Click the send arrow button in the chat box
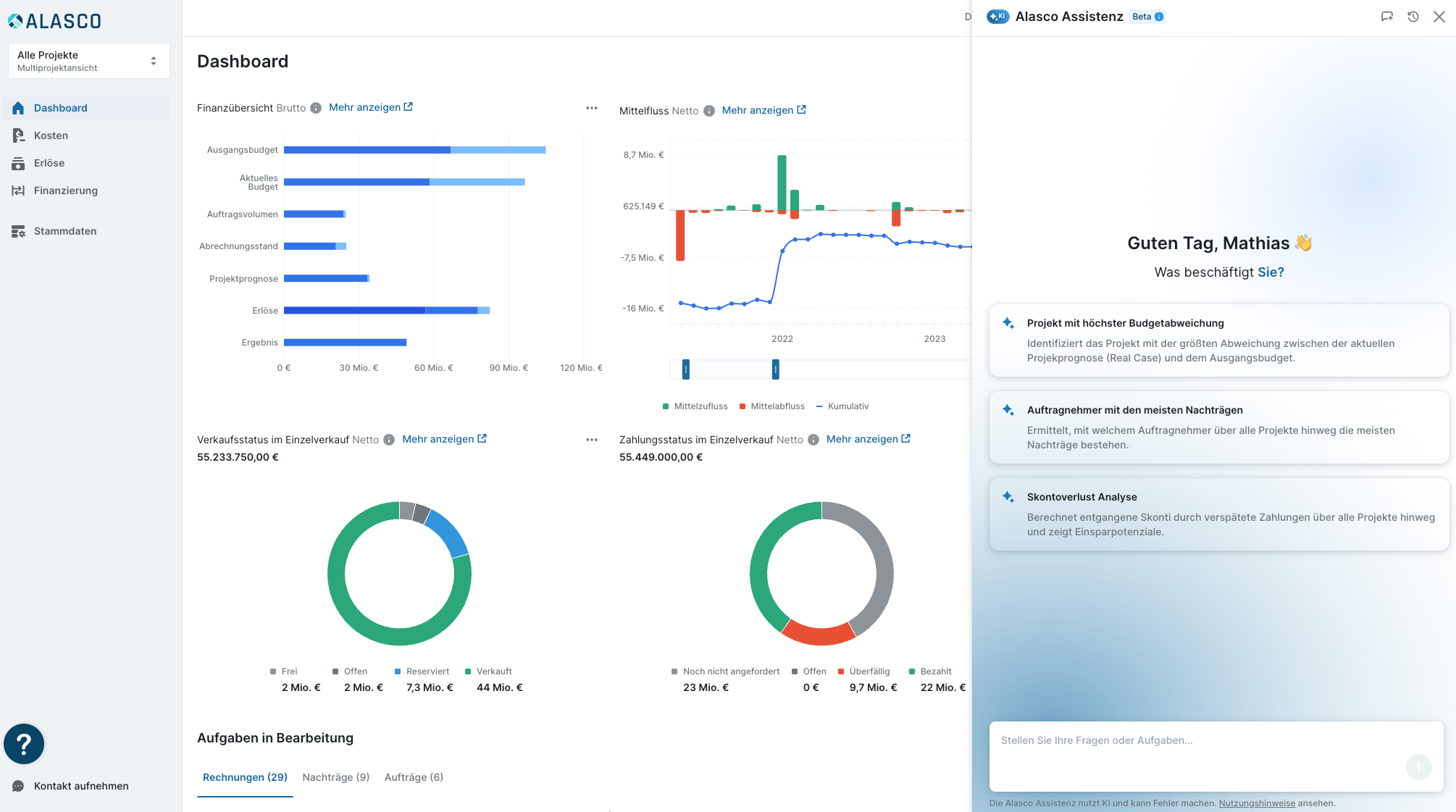Viewport: 1456px width, 812px height. click(x=1418, y=766)
